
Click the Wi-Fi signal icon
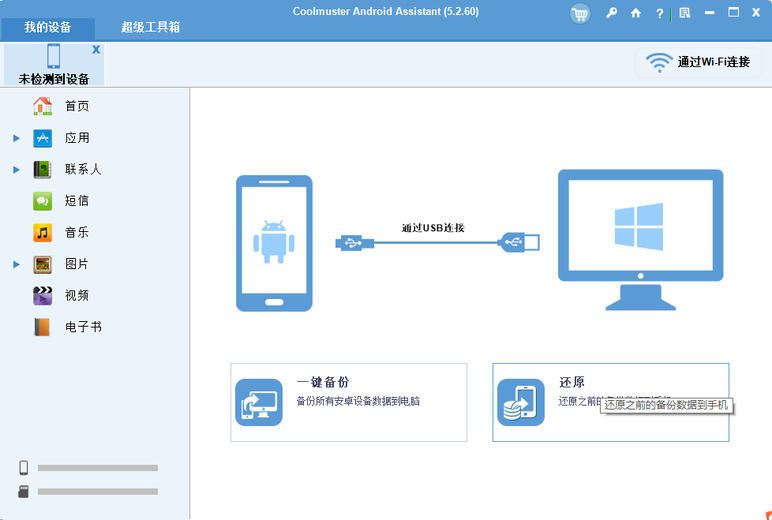(659, 63)
